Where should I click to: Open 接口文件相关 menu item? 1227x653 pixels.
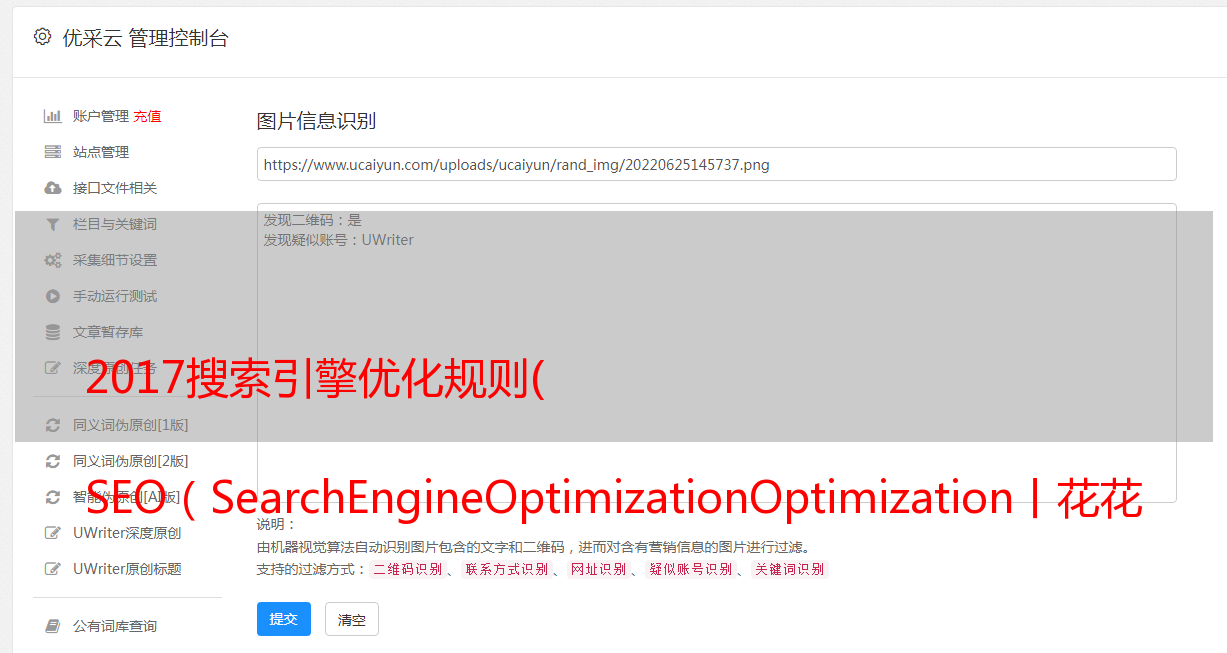115,188
